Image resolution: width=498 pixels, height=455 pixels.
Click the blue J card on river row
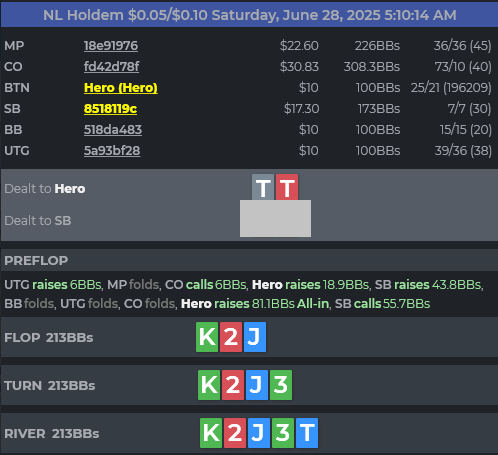tap(259, 433)
